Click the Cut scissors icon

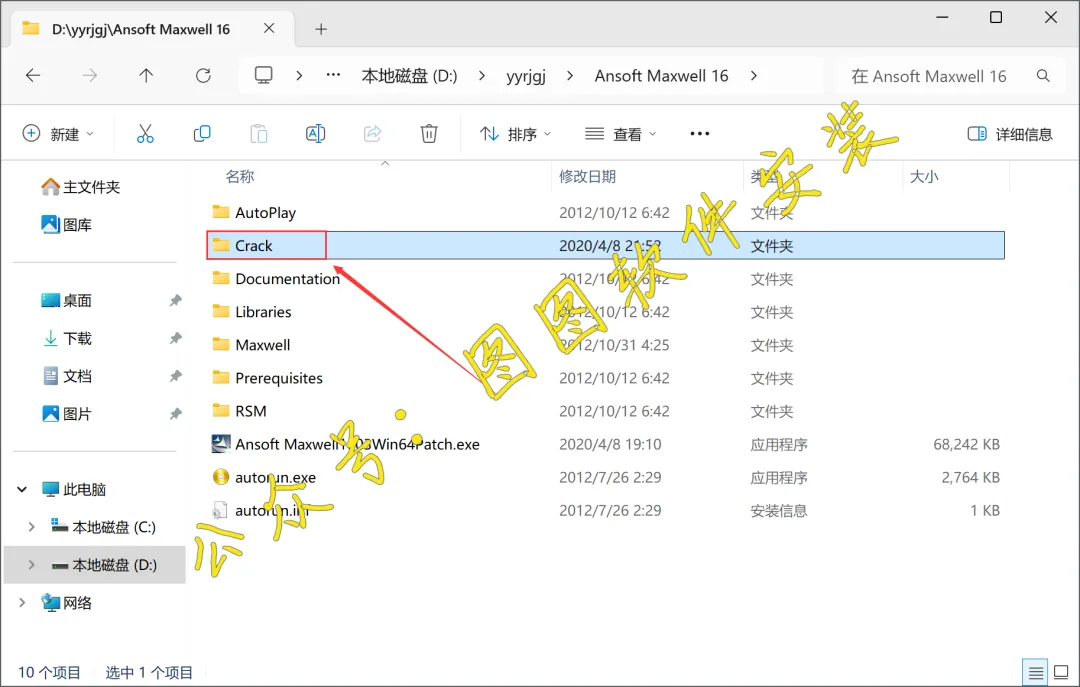click(145, 134)
